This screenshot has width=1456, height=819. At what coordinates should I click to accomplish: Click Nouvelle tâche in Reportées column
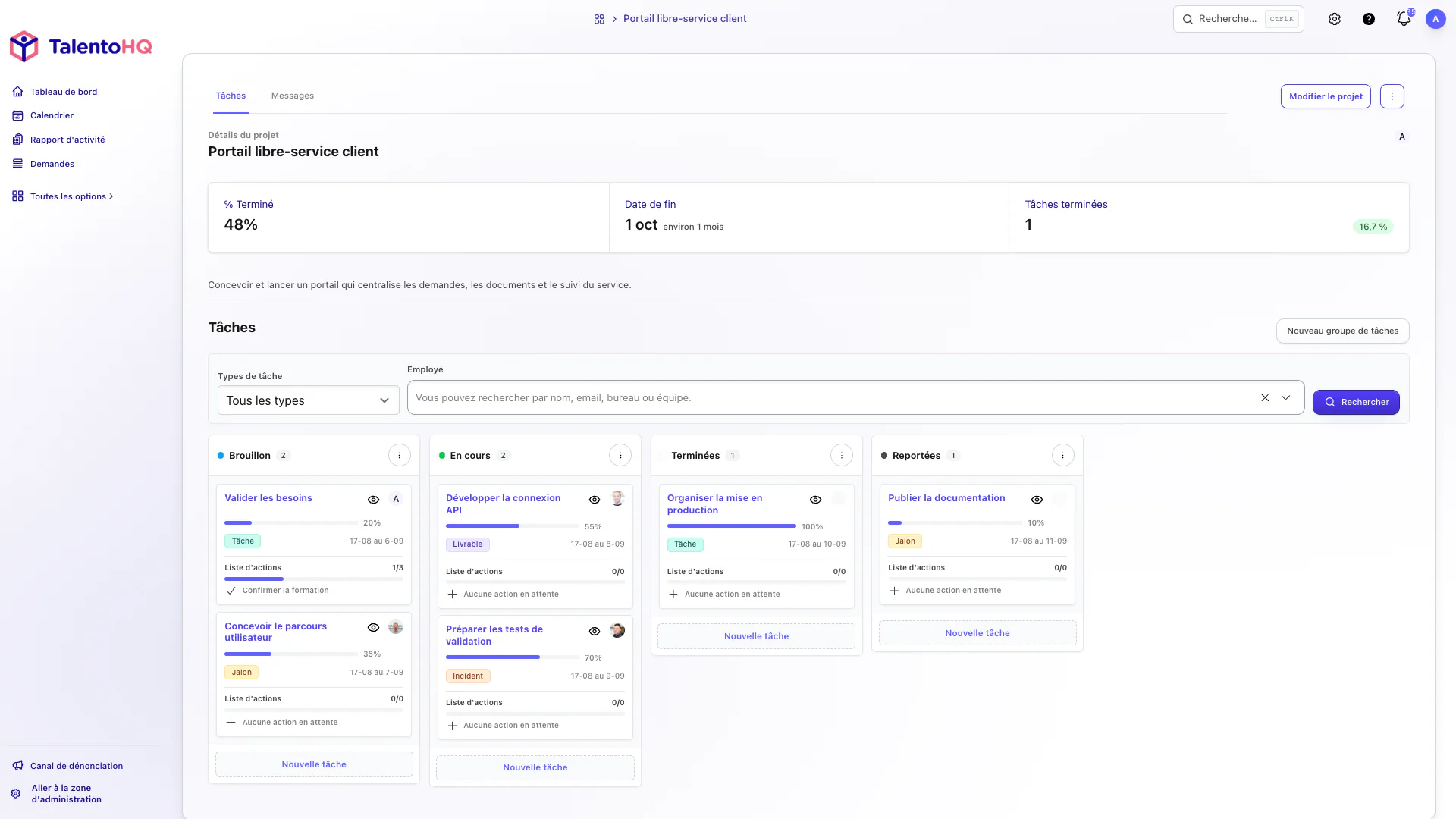pyautogui.click(x=977, y=633)
